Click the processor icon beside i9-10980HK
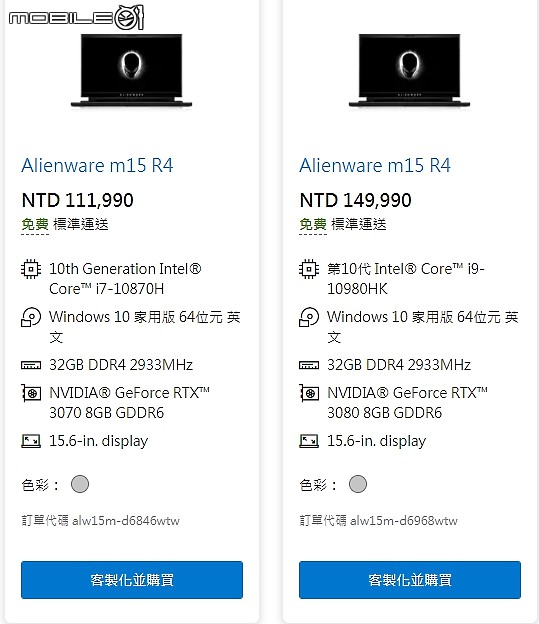 click(309, 269)
